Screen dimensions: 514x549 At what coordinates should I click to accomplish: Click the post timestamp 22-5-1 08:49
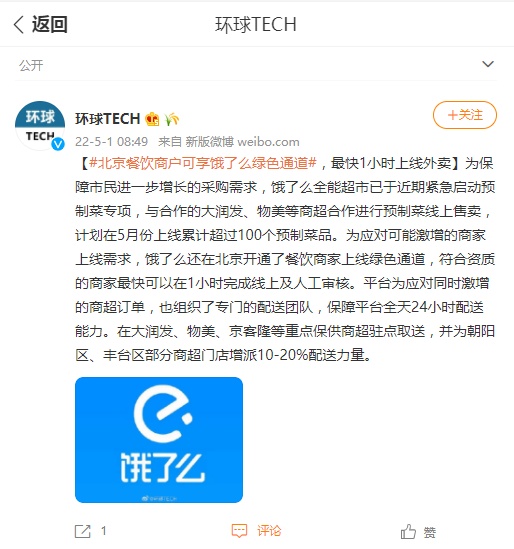pos(111,142)
